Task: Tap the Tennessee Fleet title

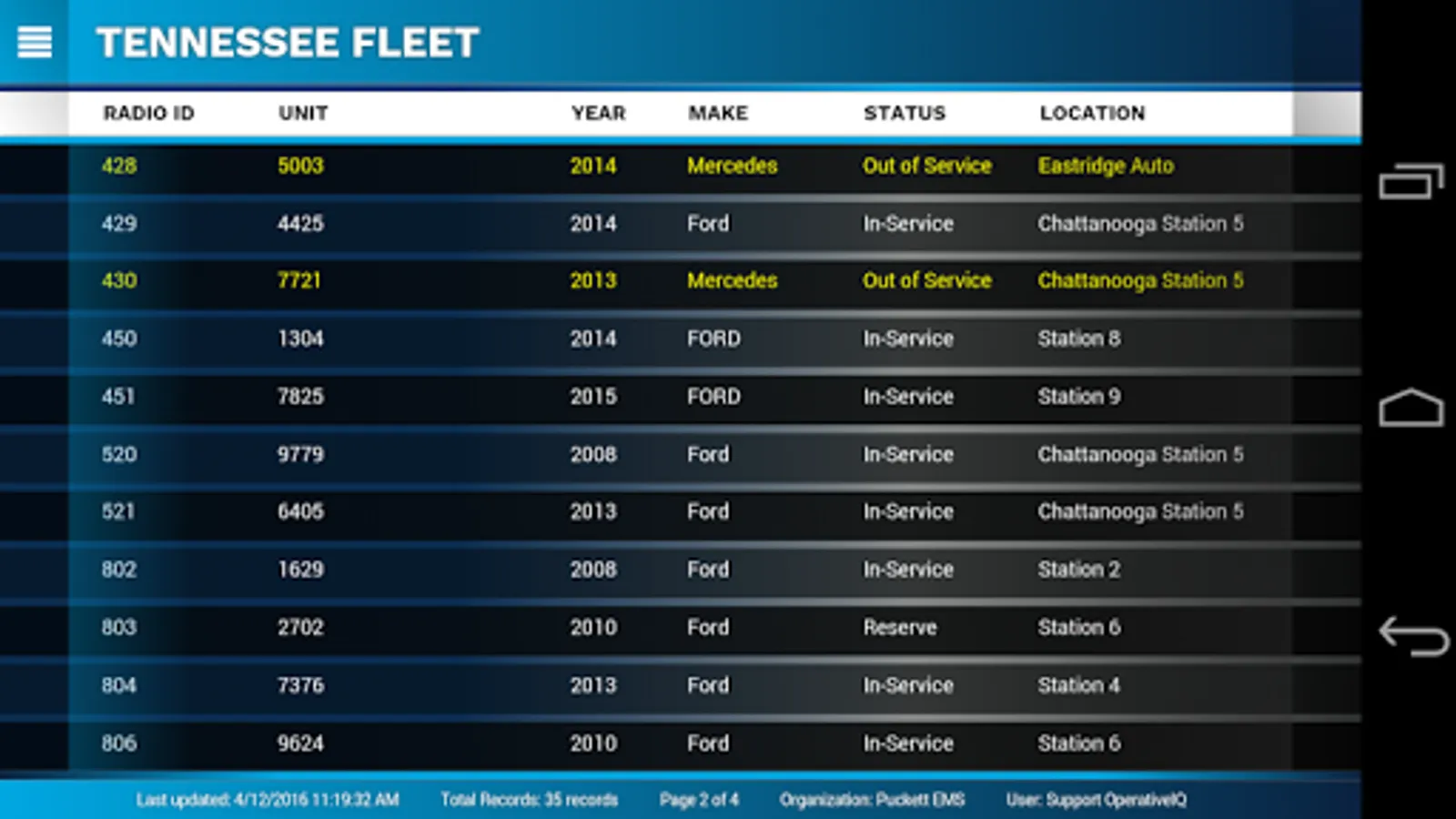Action: click(288, 43)
